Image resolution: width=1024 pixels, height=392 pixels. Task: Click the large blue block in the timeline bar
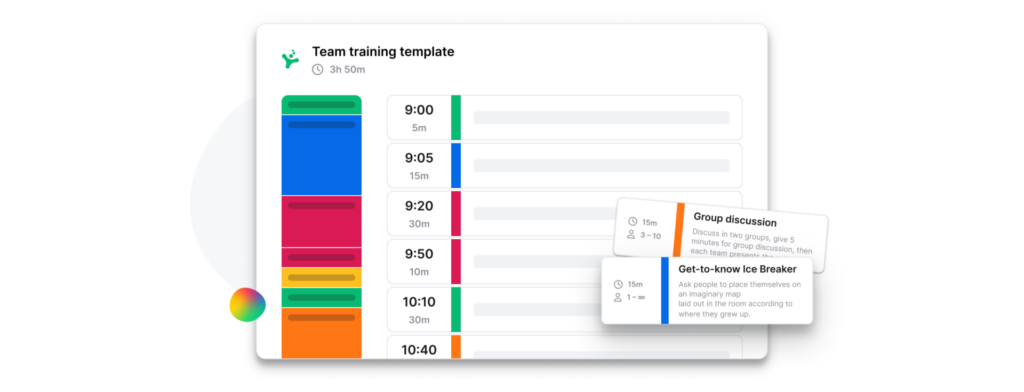tap(321, 155)
